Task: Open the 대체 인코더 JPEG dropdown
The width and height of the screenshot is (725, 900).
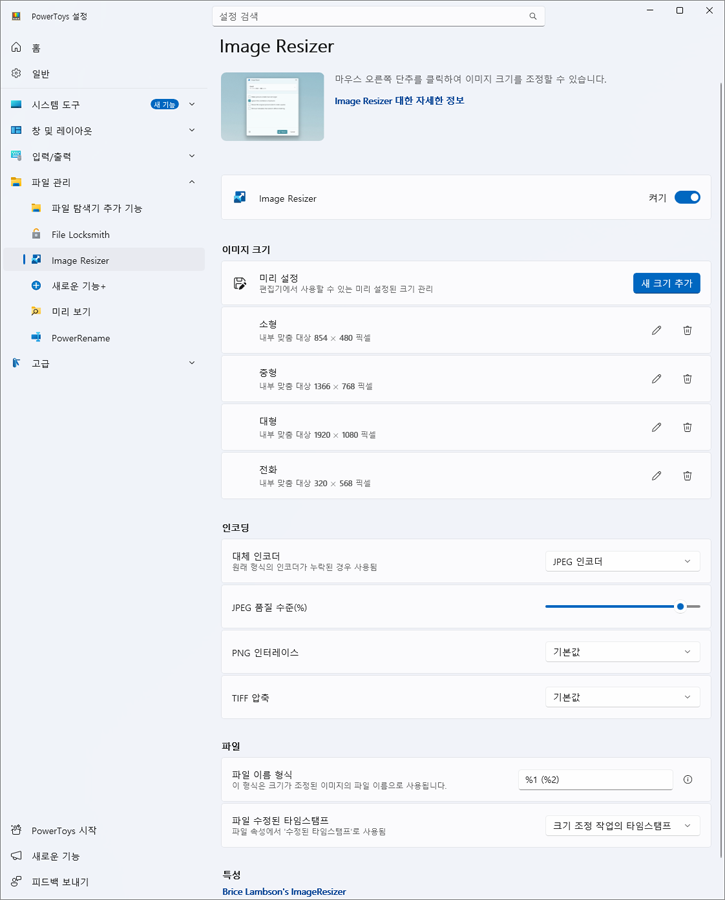Action: point(622,561)
